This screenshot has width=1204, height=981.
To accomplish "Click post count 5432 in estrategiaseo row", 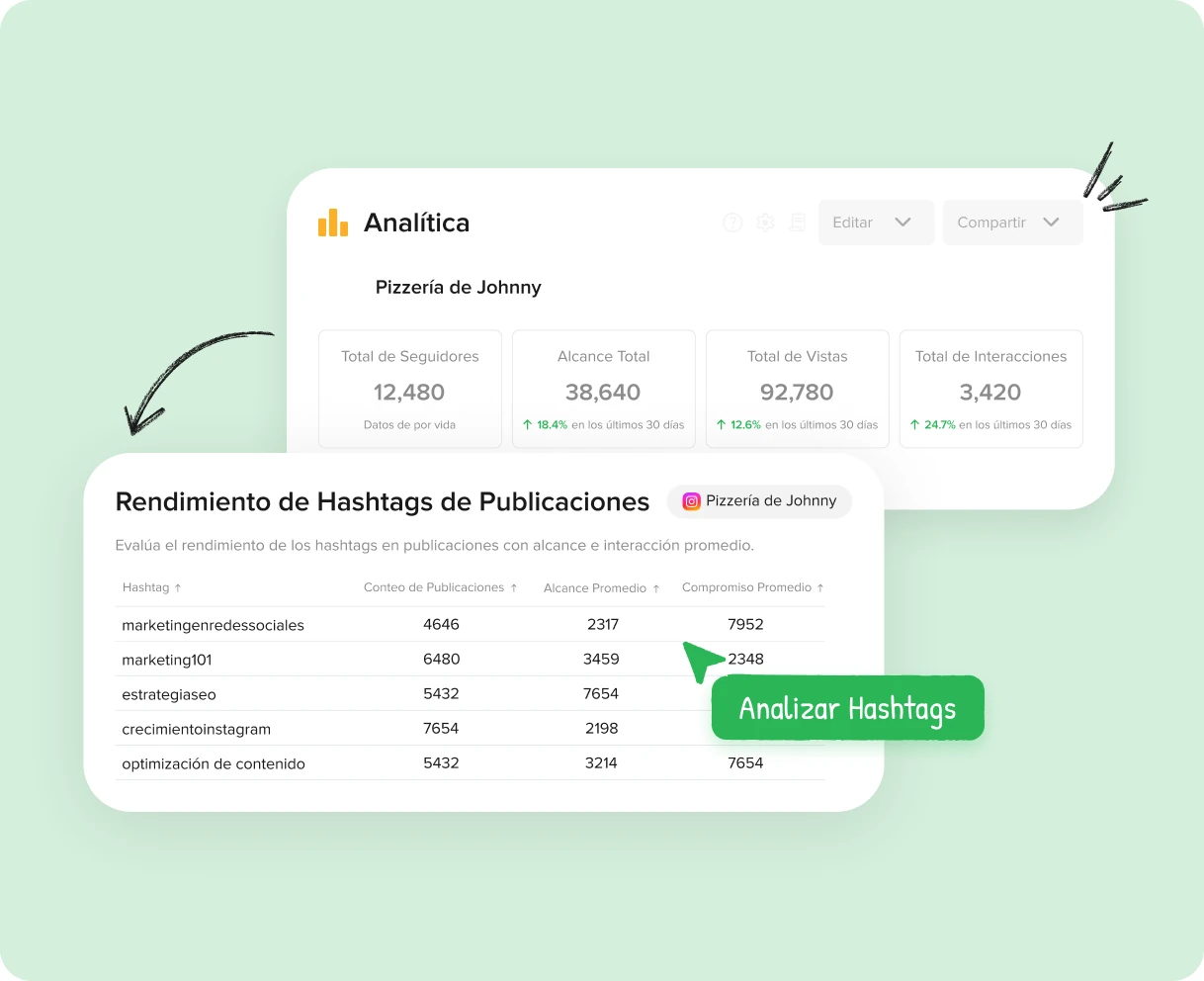I will click(441, 693).
